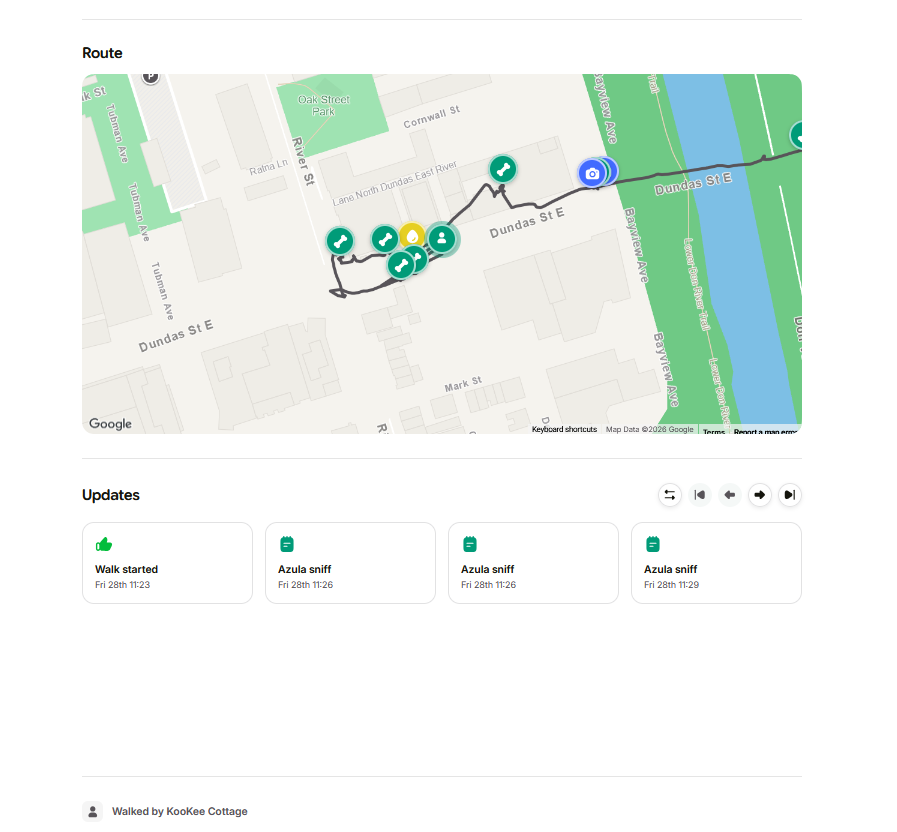Click the Mark St map label
Viewport: 897px width, 832px height.
(x=463, y=384)
